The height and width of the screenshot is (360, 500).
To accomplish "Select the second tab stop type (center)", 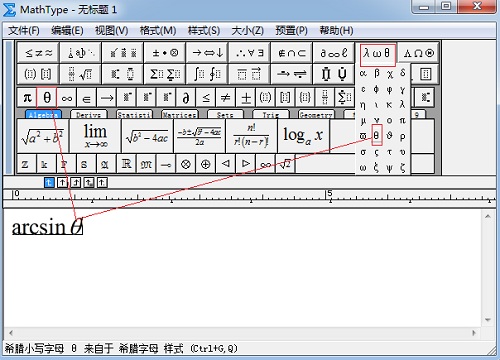I will (62, 182).
